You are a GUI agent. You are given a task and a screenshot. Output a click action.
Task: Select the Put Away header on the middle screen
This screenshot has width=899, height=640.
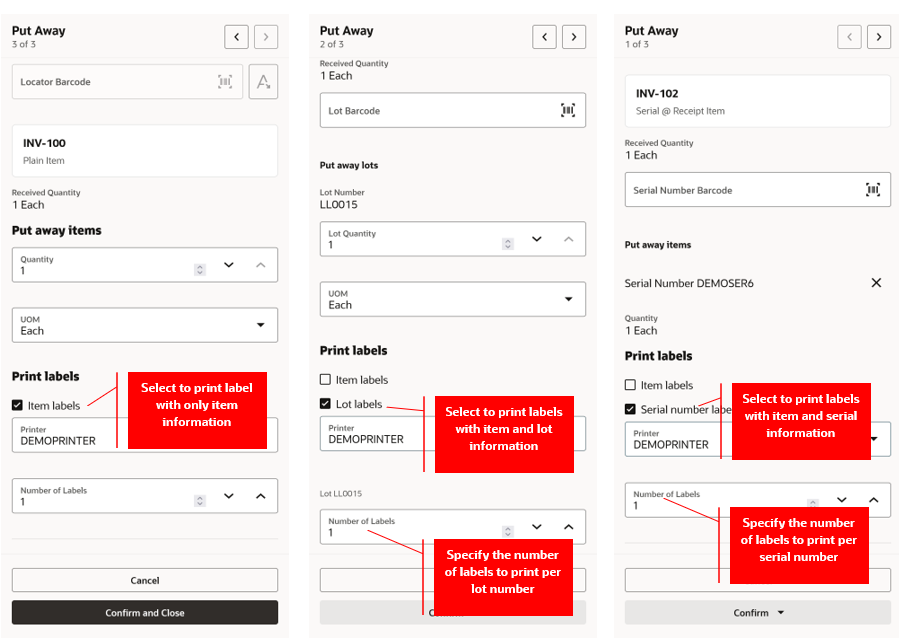click(x=347, y=30)
